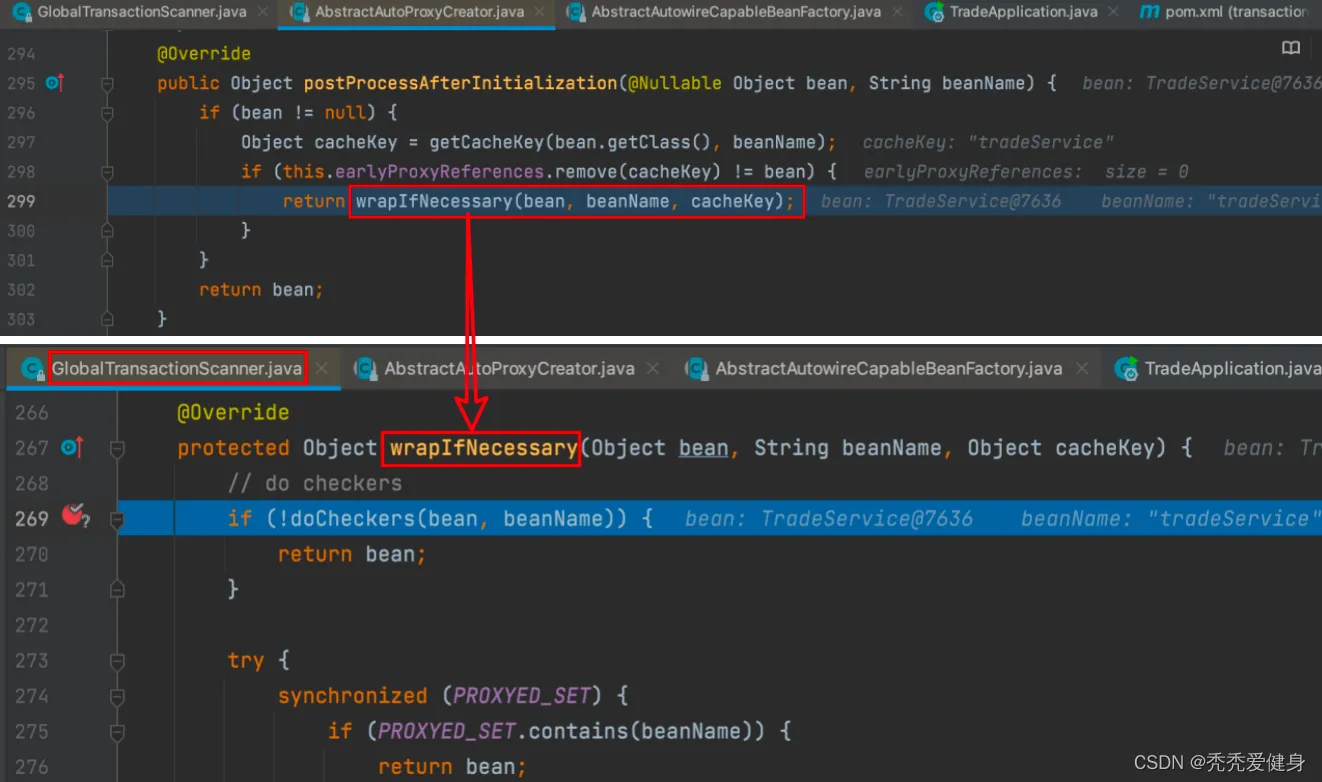Viewport: 1322px width, 782px height.
Task: Close GlobalTransactionScanner.java tab in lower editor
Action: click(x=322, y=368)
